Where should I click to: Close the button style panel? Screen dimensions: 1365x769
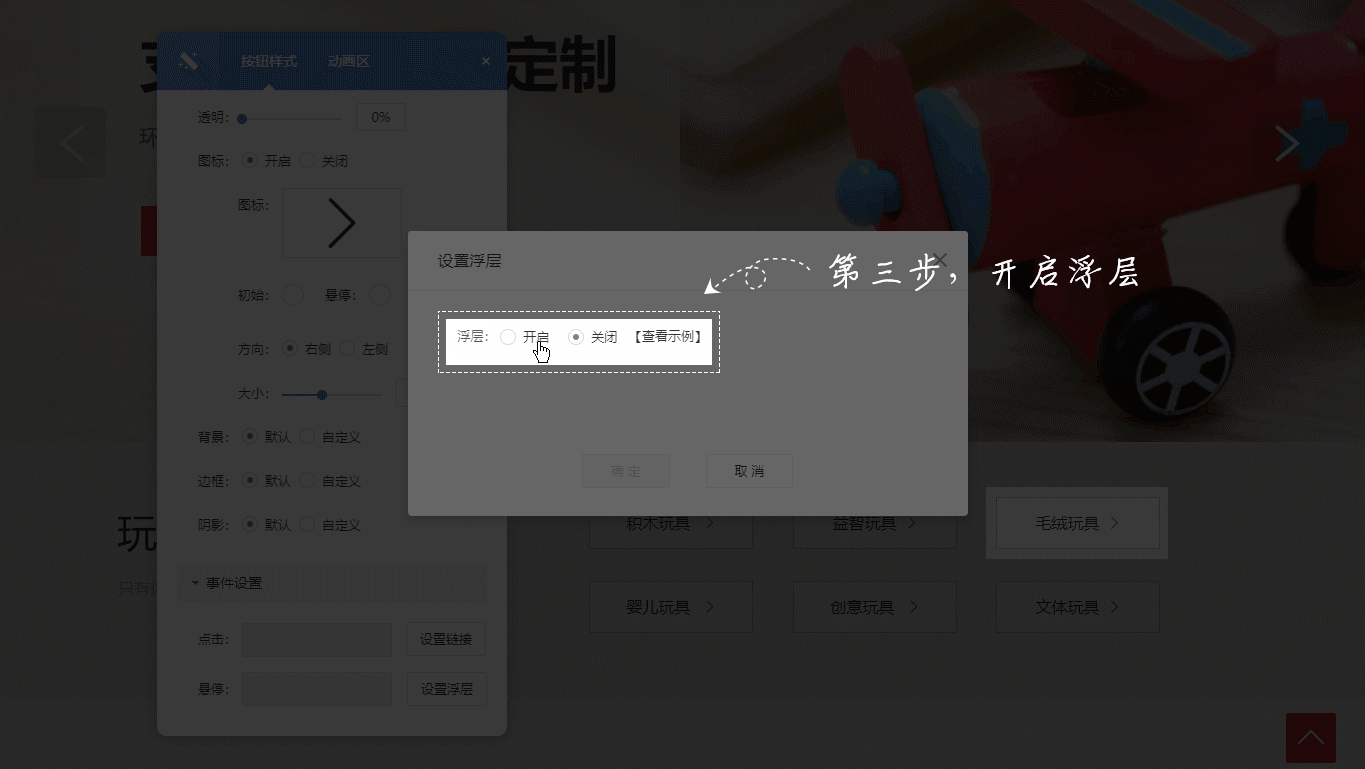coord(486,61)
